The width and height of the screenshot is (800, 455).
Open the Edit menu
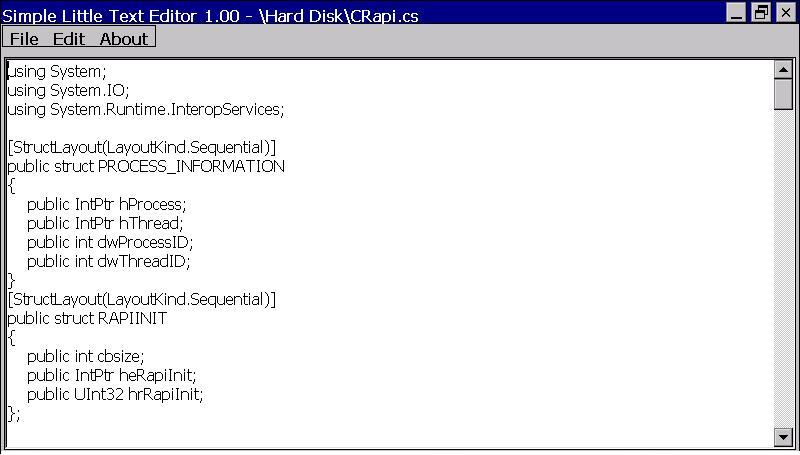[69, 38]
